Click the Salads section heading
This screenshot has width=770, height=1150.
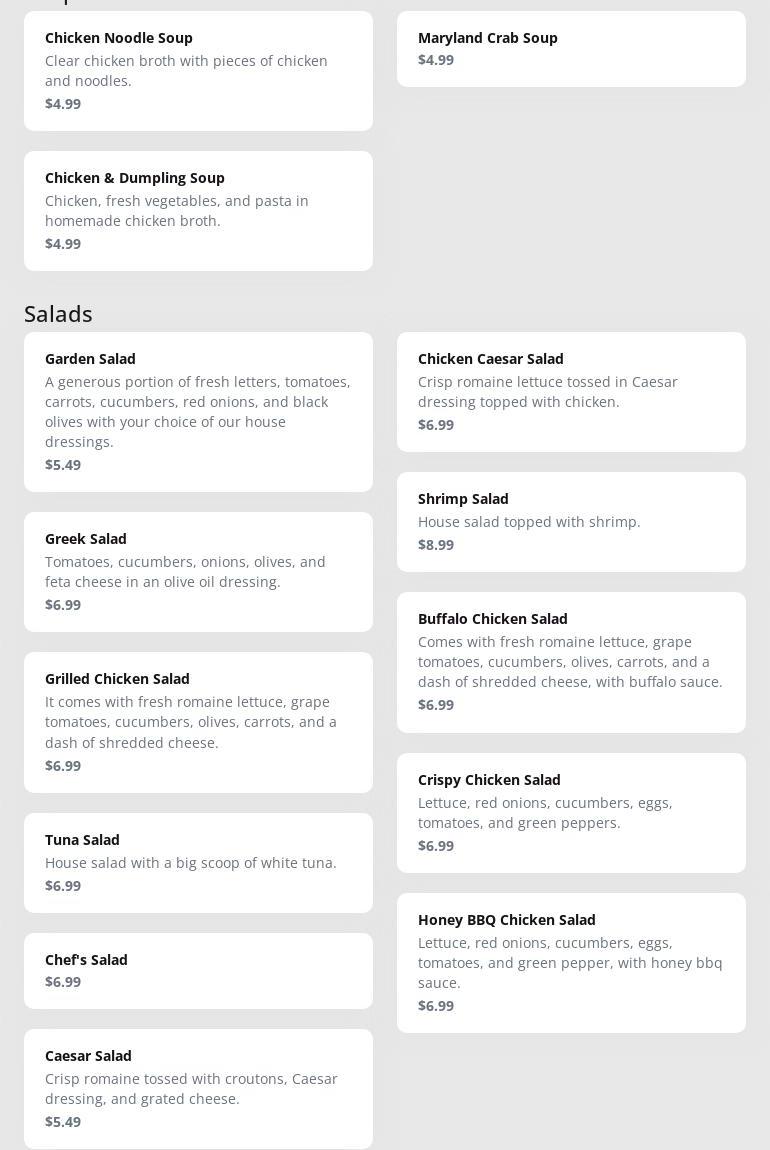tap(58, 314)
